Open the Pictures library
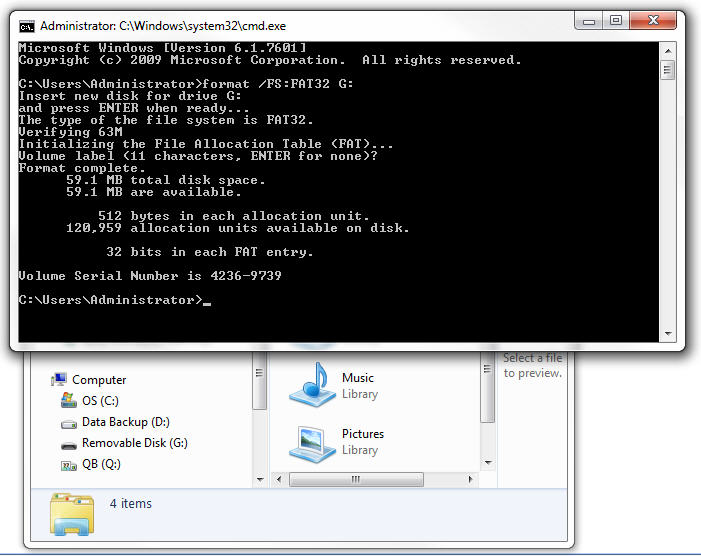 363,434
